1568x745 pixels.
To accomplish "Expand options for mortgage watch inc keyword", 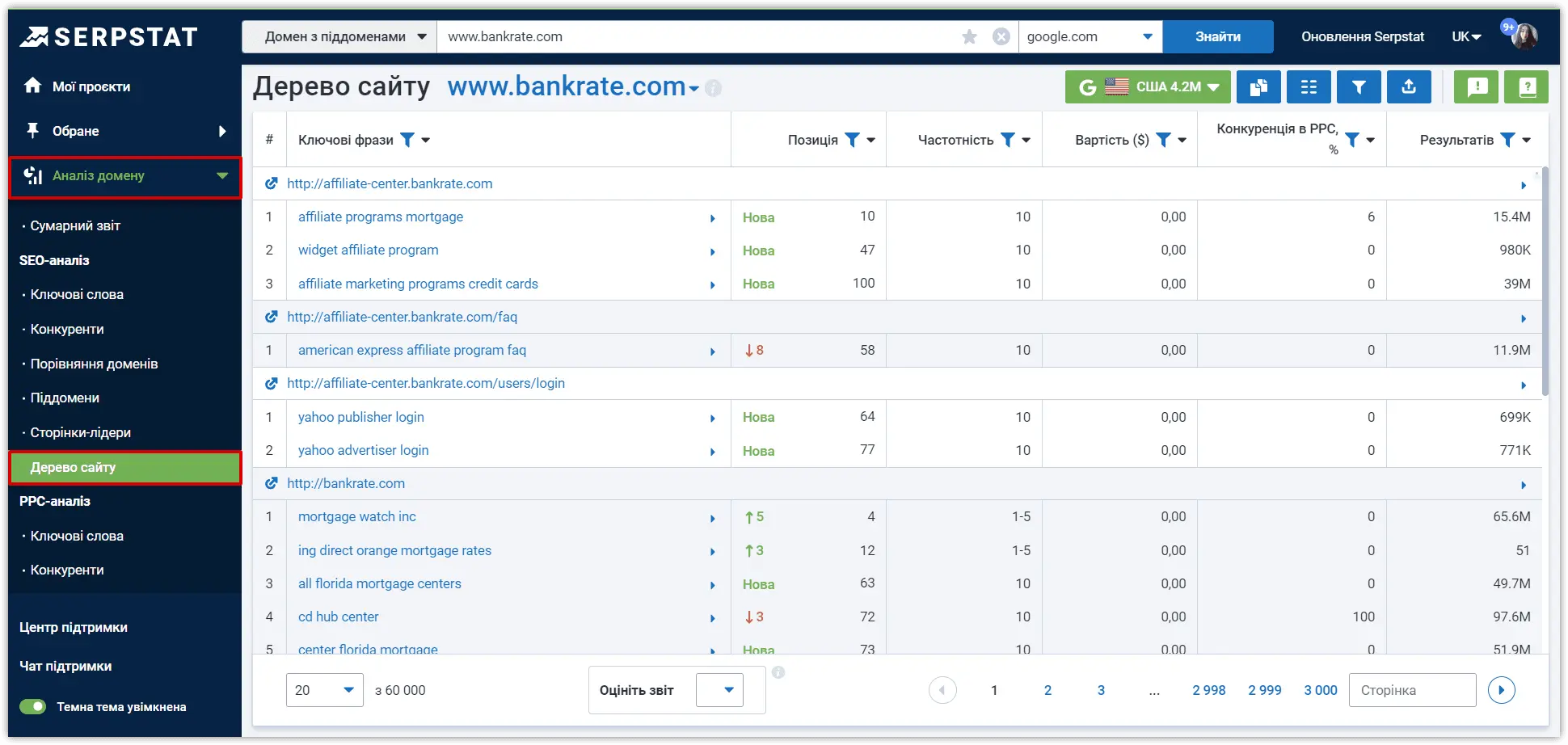I will point(713,518).
